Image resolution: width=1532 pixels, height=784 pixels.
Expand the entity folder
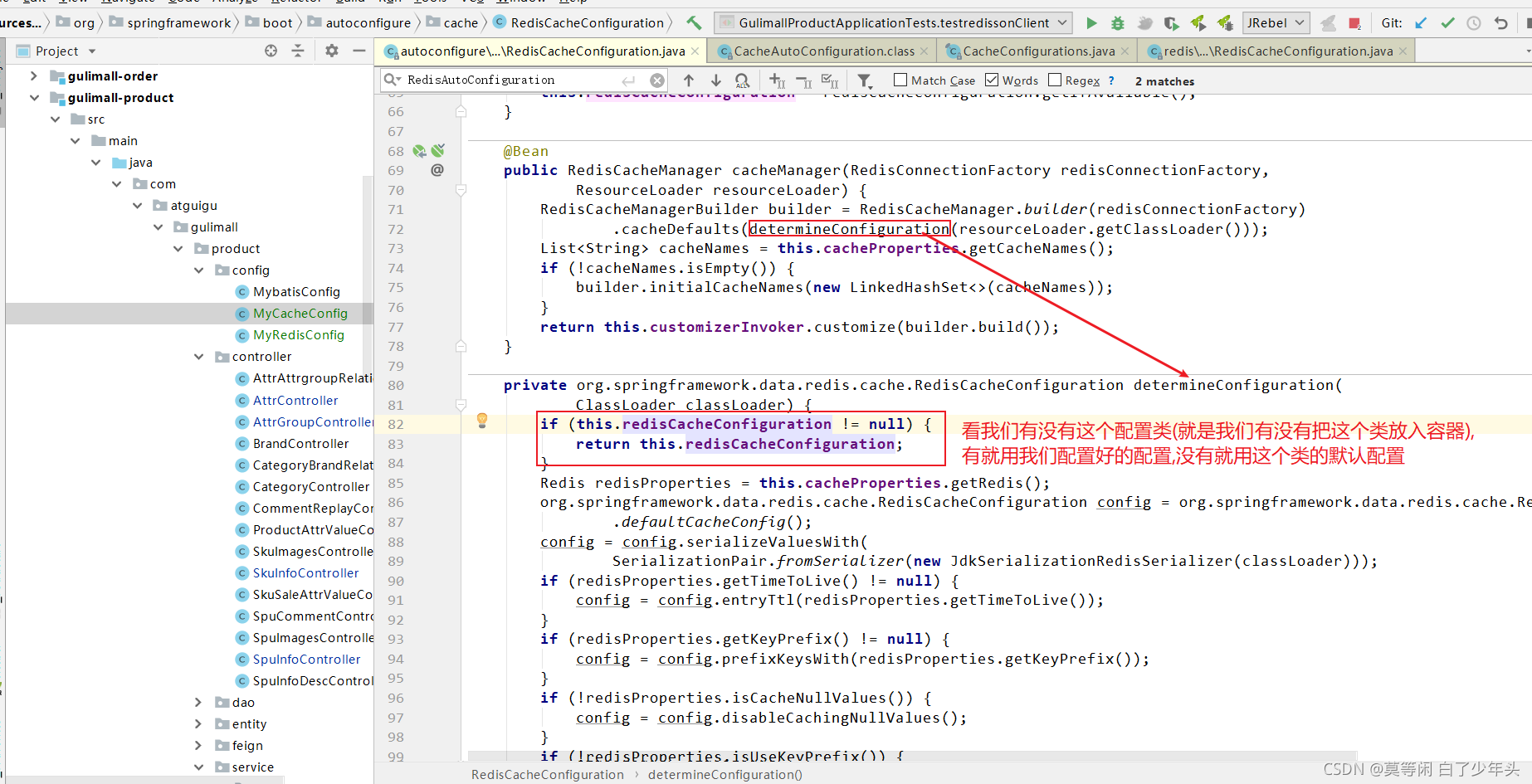[198, 723]
